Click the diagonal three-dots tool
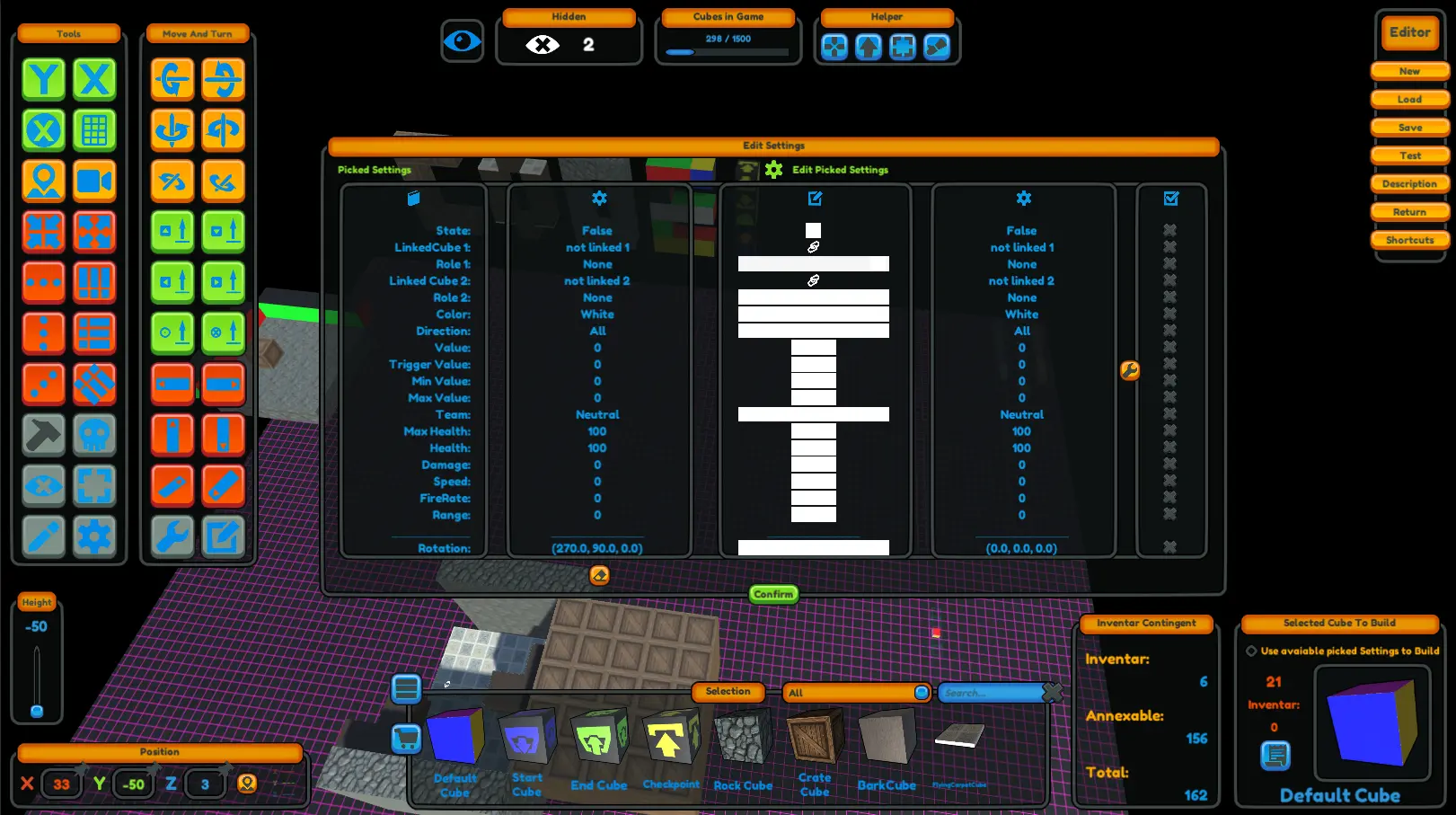The height and width of the screenshot is (815, 1456). [43, 385]
